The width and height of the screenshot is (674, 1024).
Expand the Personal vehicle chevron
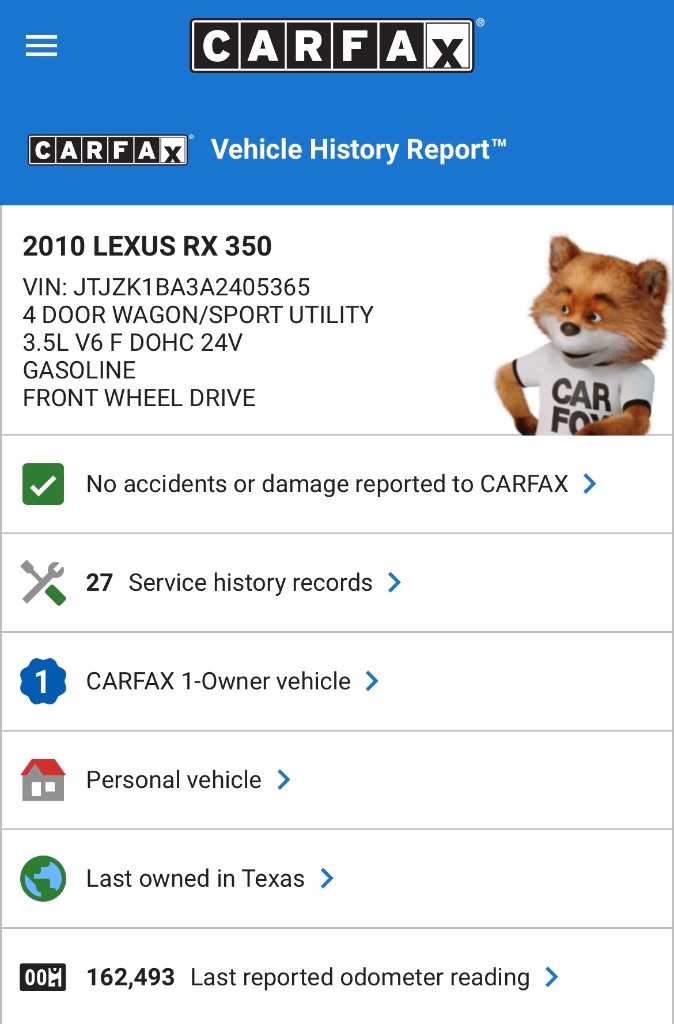pyautogui.click(x=283, y=780)
